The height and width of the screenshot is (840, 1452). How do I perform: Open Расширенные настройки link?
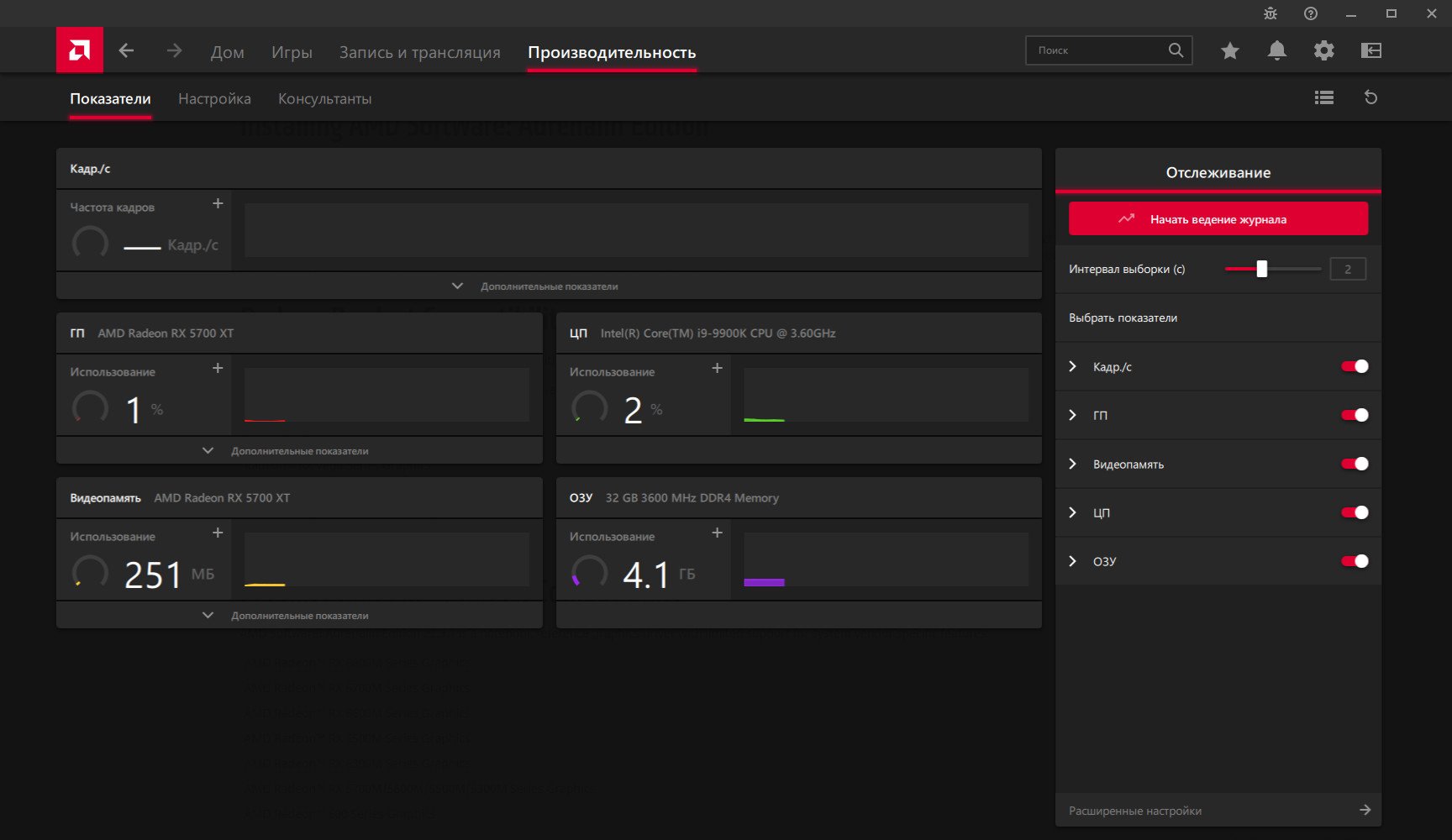1134,811
